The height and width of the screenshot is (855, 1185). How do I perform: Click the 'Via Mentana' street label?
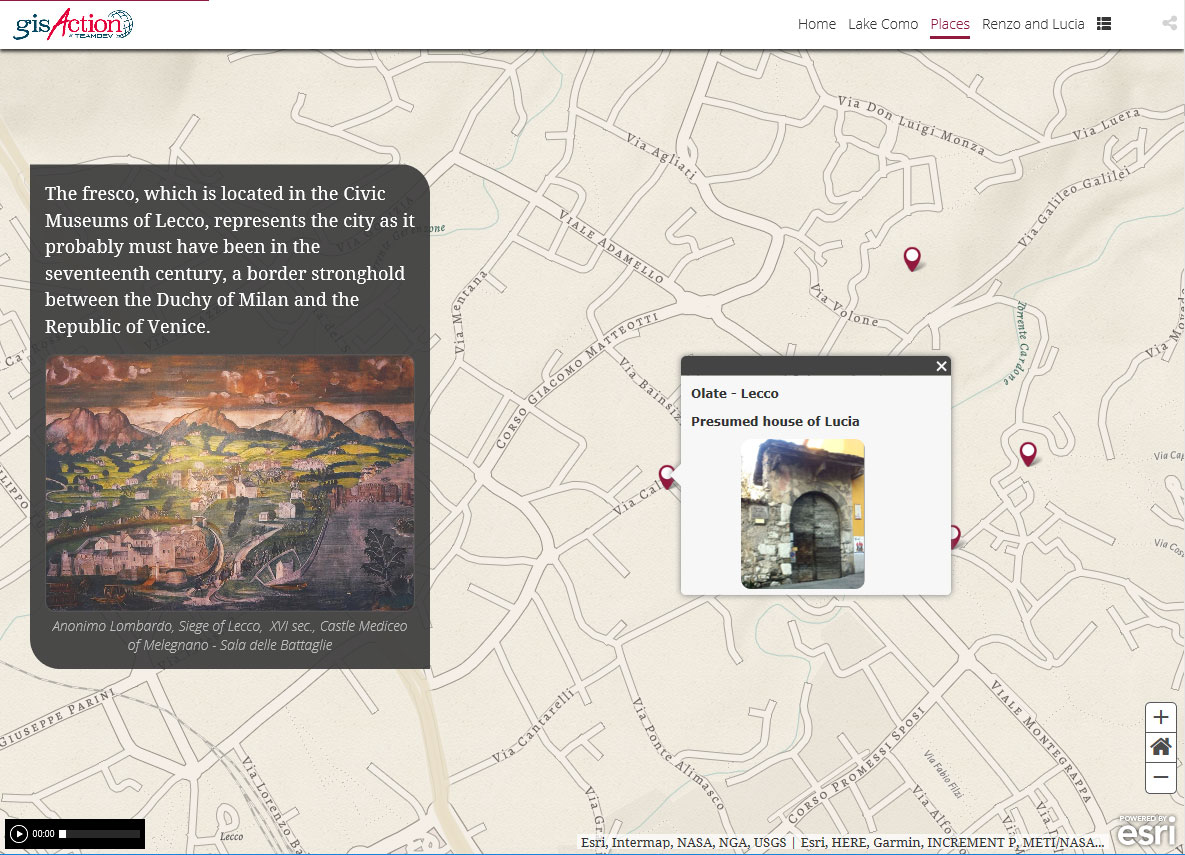470,311
